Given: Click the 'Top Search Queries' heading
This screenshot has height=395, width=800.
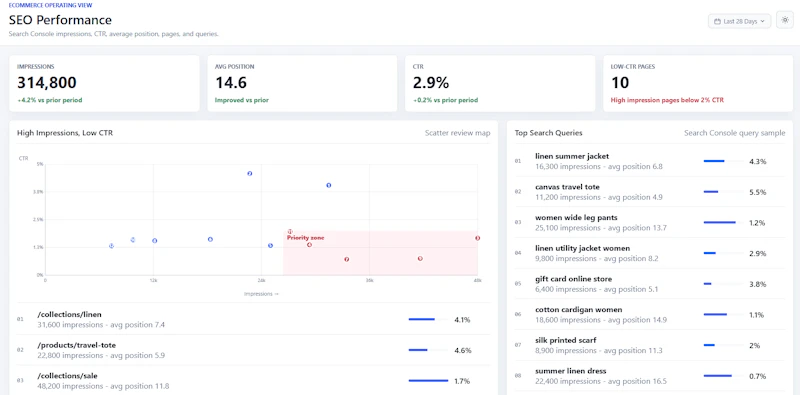Looking at the screenshot, I should click(548, 133).
